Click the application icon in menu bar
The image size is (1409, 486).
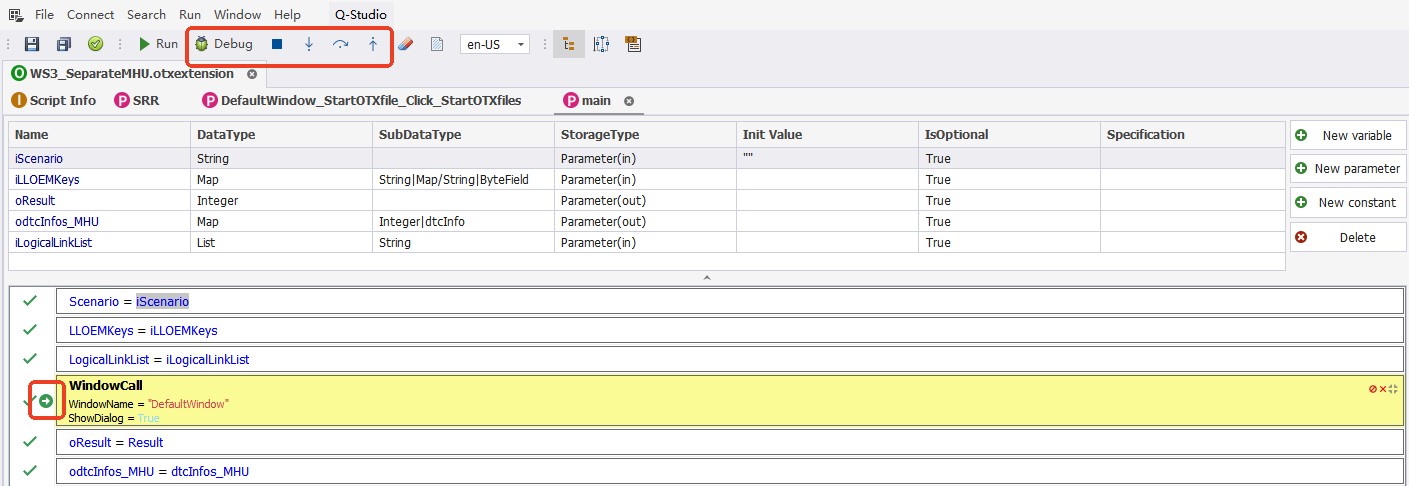[x=15, y=14]
